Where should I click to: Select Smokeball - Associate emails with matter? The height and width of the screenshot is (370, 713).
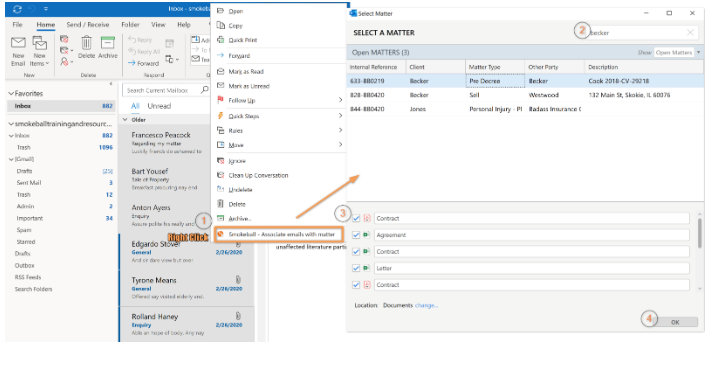point(279,234)
